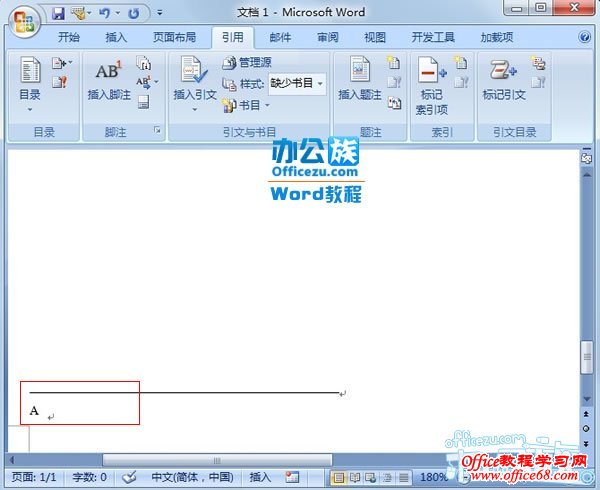Click the vertical scrollbar down arrow
This screenshot has width=600, height=490.
pos(586,399)
